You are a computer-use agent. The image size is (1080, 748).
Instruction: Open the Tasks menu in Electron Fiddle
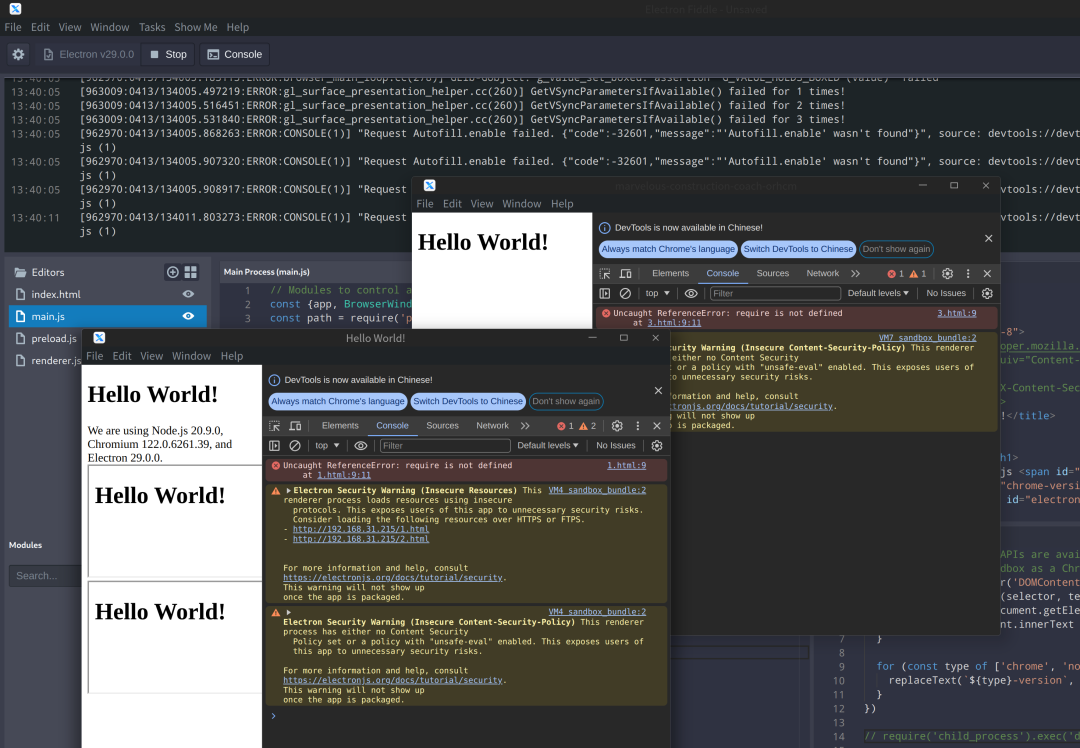(x=152, y=27)
